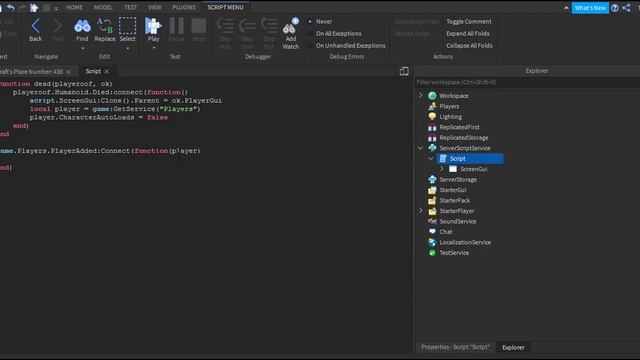Switch to the Place Number 436 tab
The width and height of the screenshot is (640, 360).
tap(31, 71)
